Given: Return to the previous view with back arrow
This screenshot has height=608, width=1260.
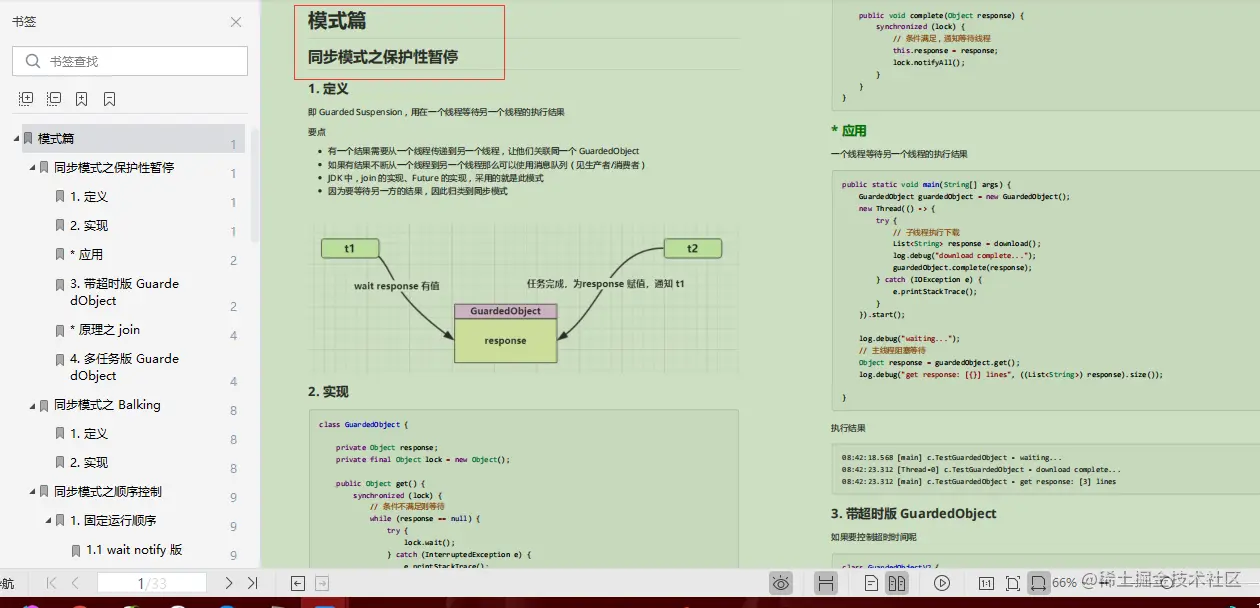Looking at the screenshot, I should coord(298,583).
